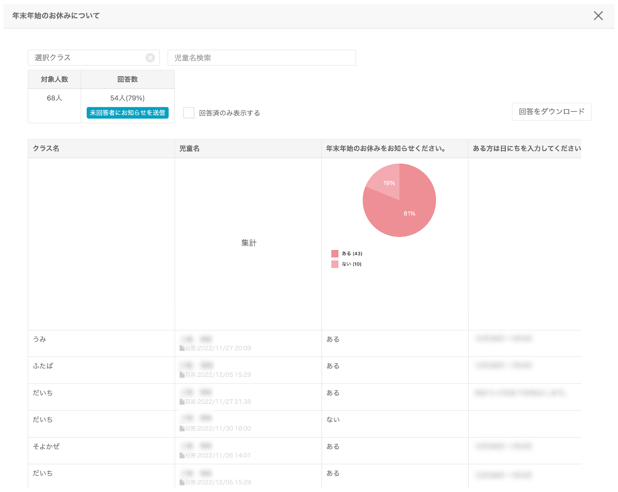This screenshot has height=492, width=618.
Task: Click the response icon dated 2022/11/30 18:00
Action: click(x=182, y=428)
